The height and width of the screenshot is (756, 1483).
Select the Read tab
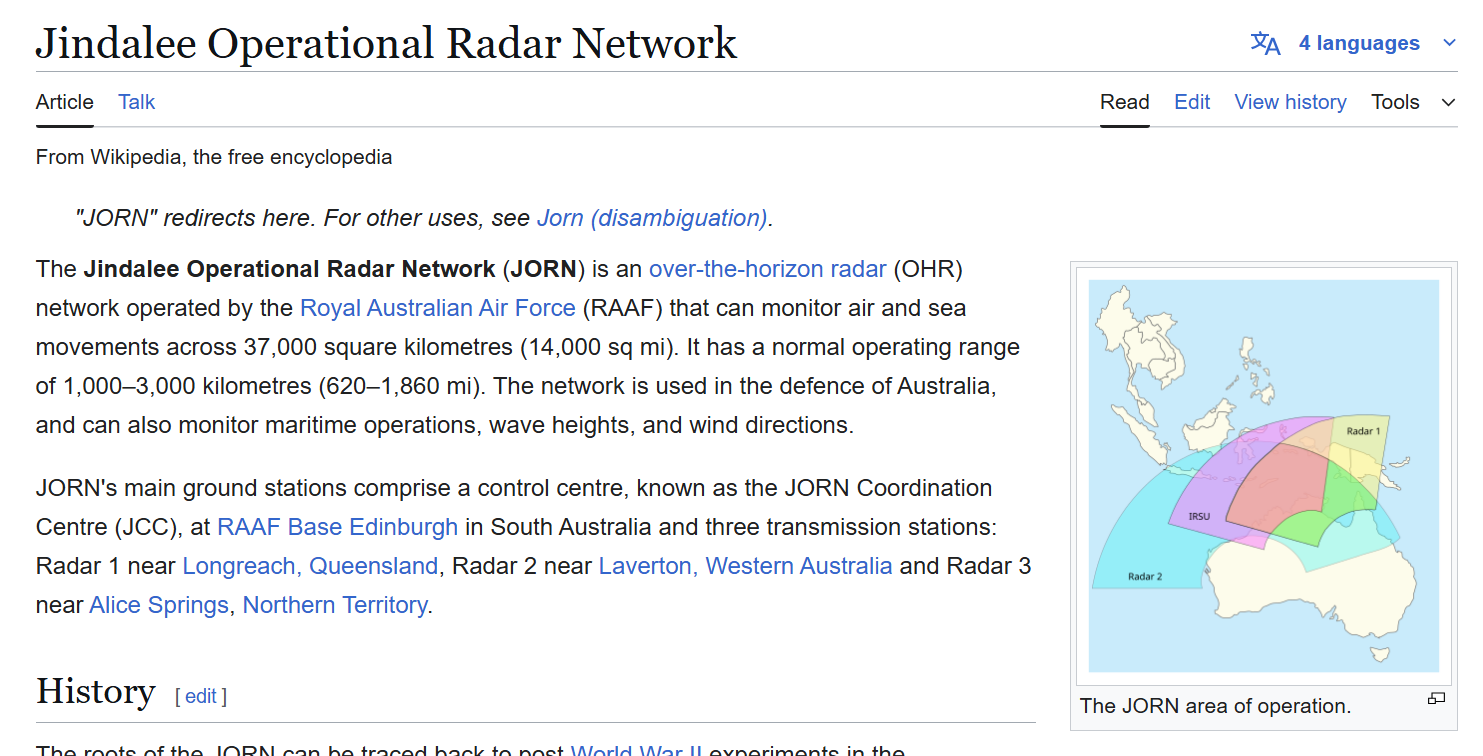pos(1125,102)
